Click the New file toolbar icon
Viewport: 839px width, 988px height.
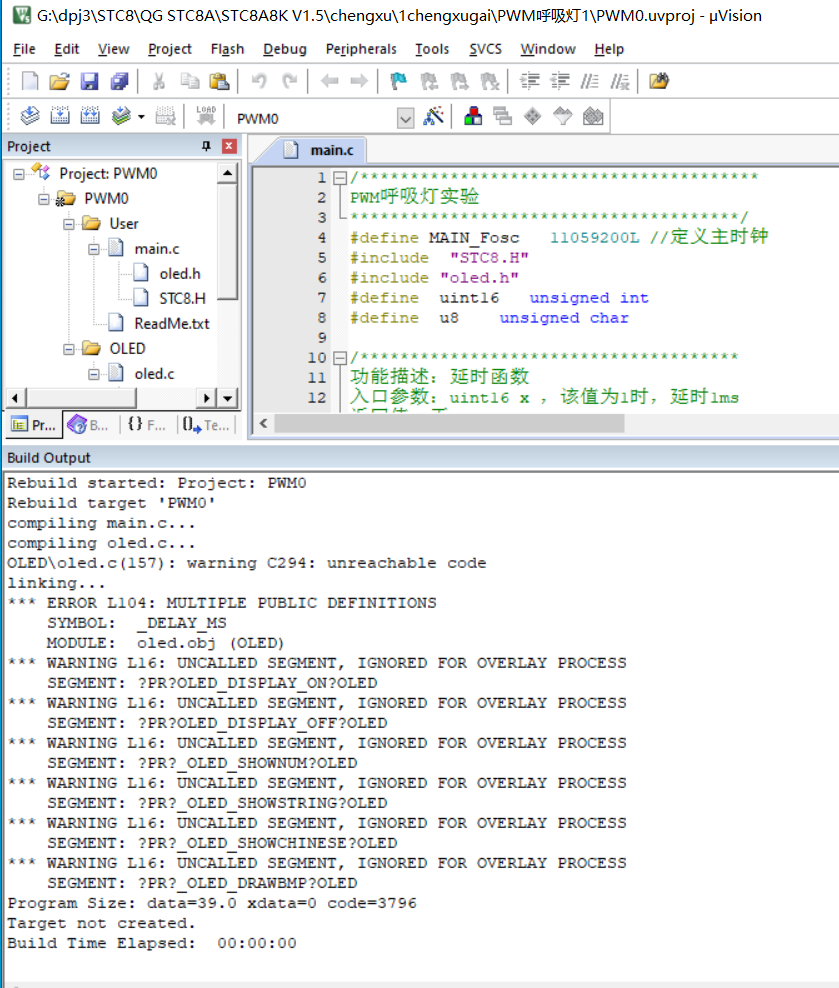pyautogui.click(x=30, y=81)
